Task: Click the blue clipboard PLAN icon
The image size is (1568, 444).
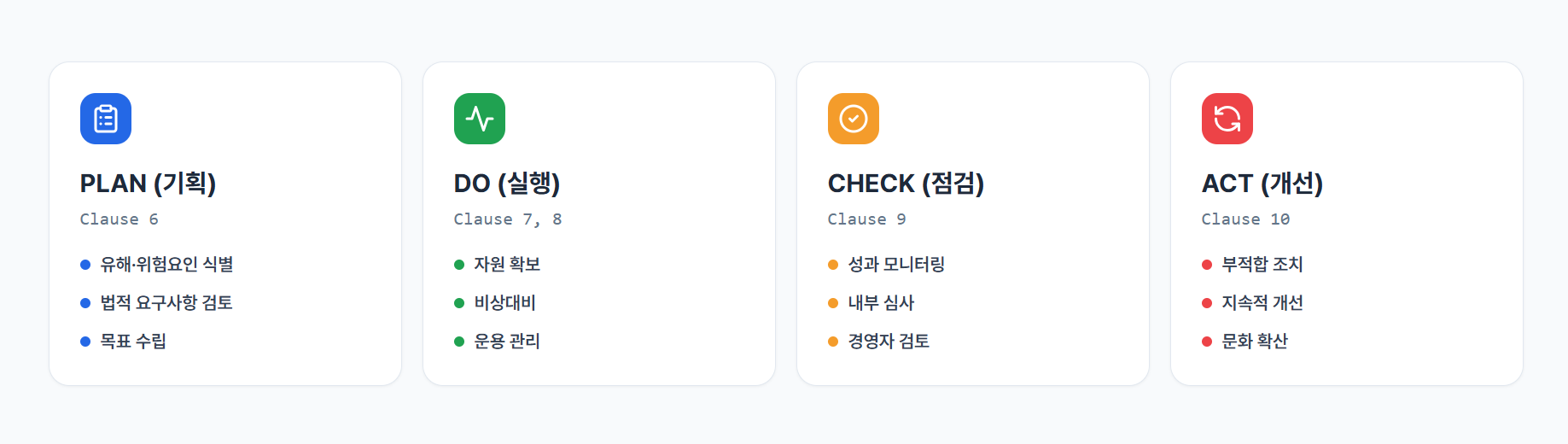Action: [x=106, y=119]
